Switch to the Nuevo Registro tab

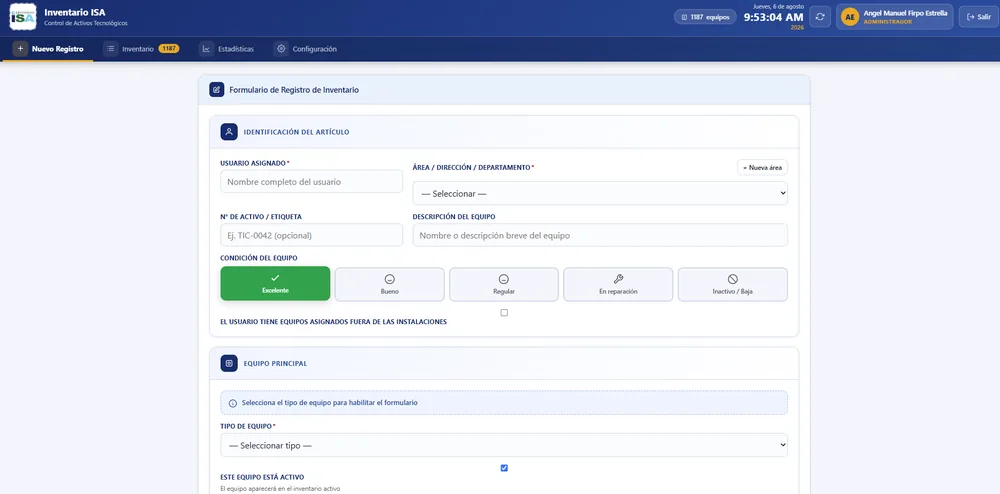point(48,49)
